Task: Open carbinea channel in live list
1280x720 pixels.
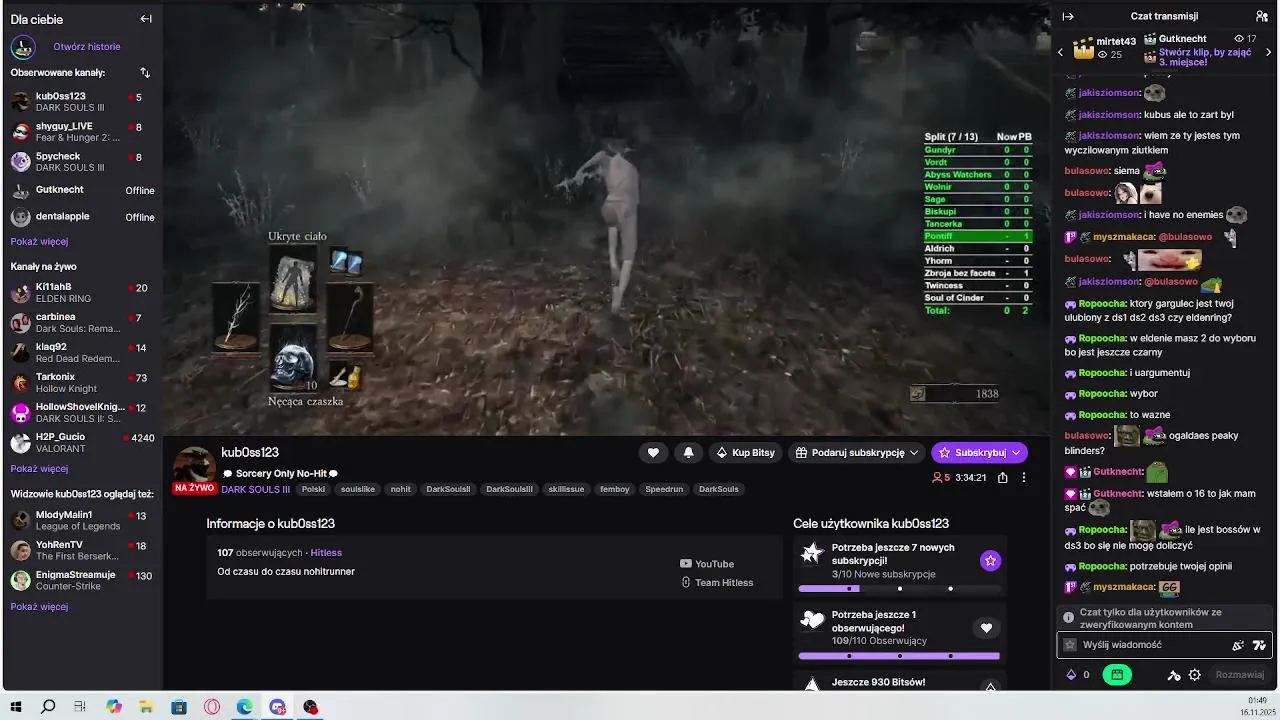Action: tap(81, 323)
